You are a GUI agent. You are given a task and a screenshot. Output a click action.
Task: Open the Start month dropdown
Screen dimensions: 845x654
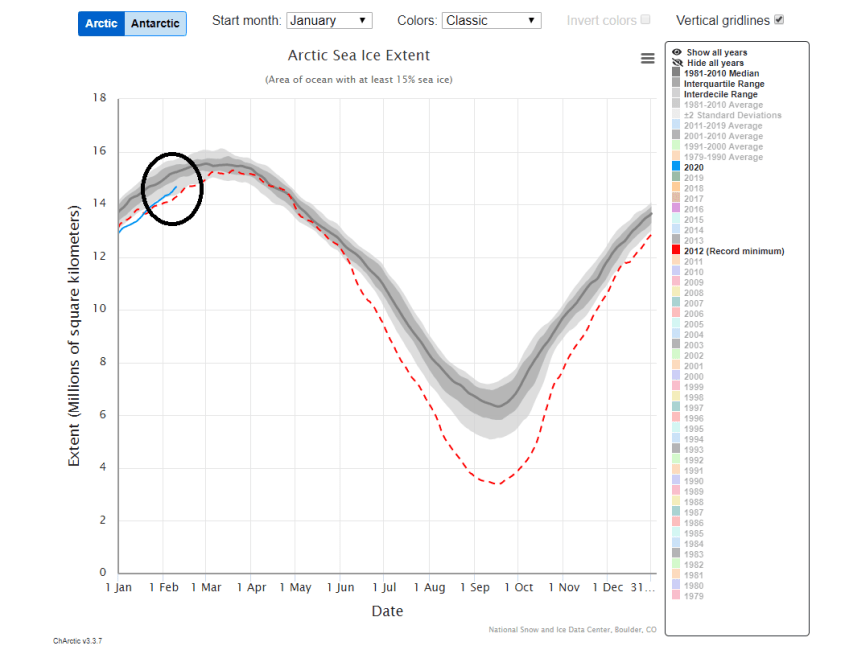coord(329,18)
